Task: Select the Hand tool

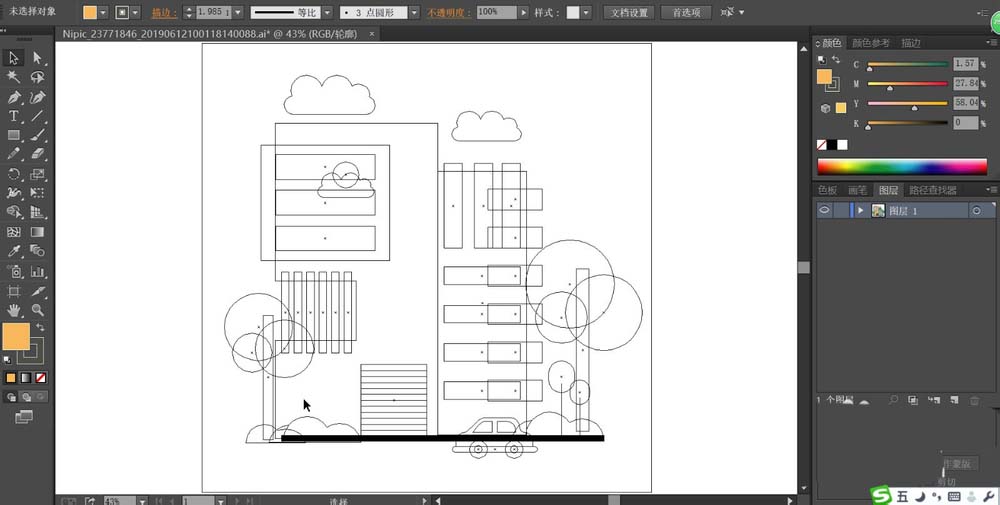Action: (x=13, y=311)
